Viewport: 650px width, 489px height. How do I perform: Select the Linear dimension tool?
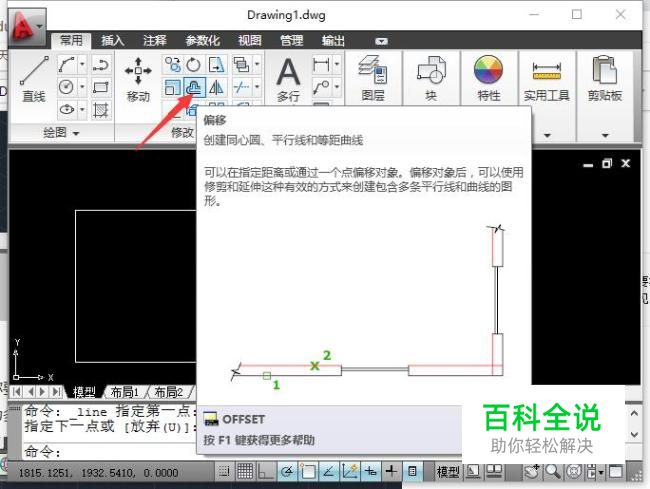click(322, 65)
